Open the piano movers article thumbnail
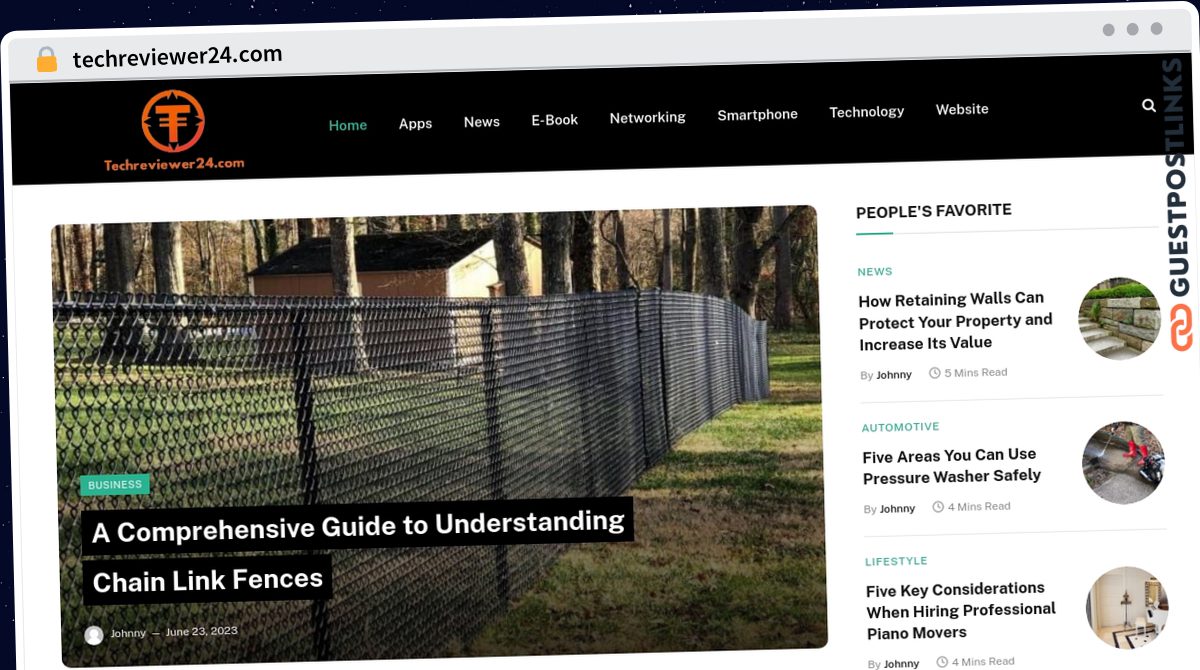Image resolution: width=1200 pixels, height=670 pixels. coord(1127,608)
